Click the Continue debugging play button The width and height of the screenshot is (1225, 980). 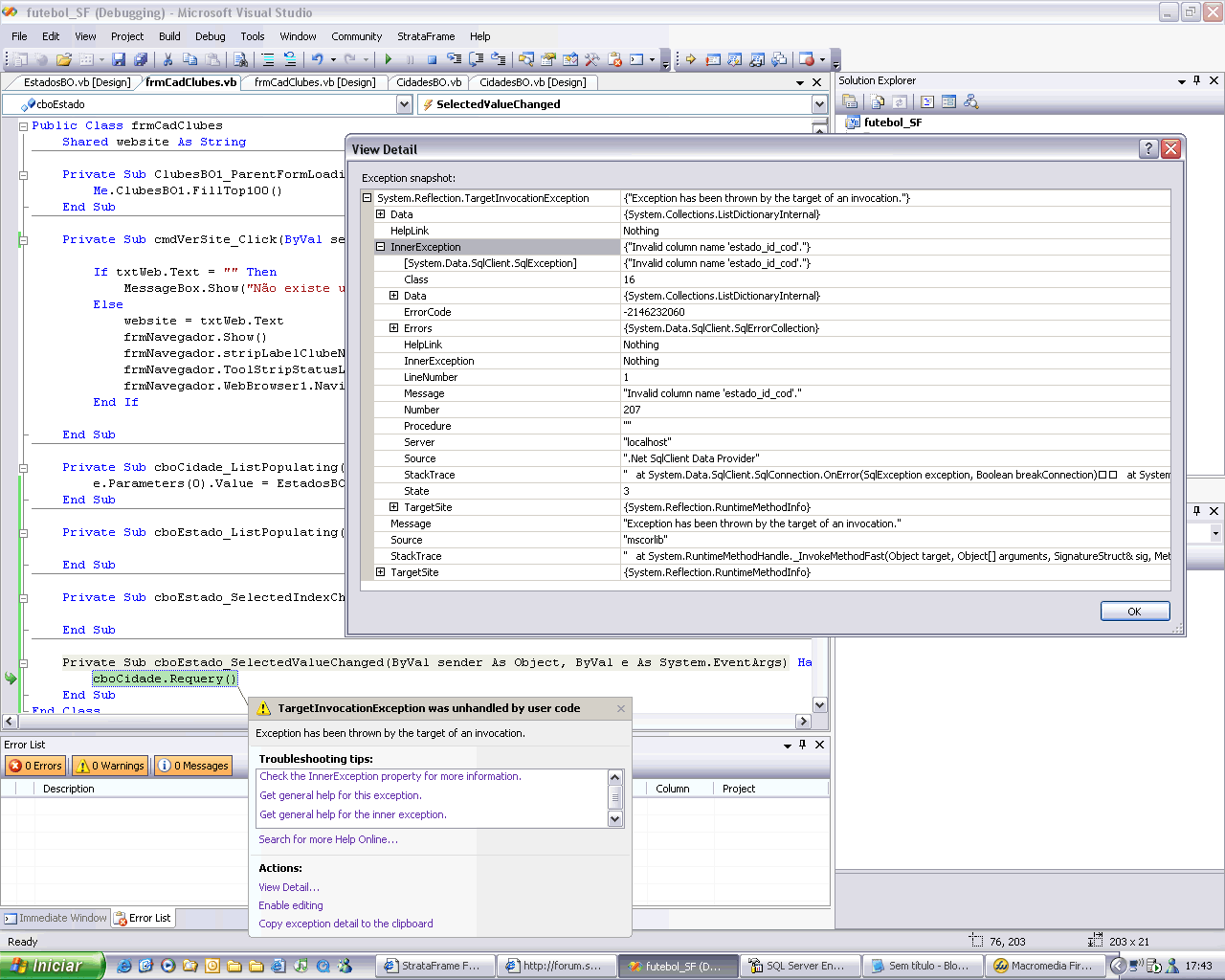389,59
